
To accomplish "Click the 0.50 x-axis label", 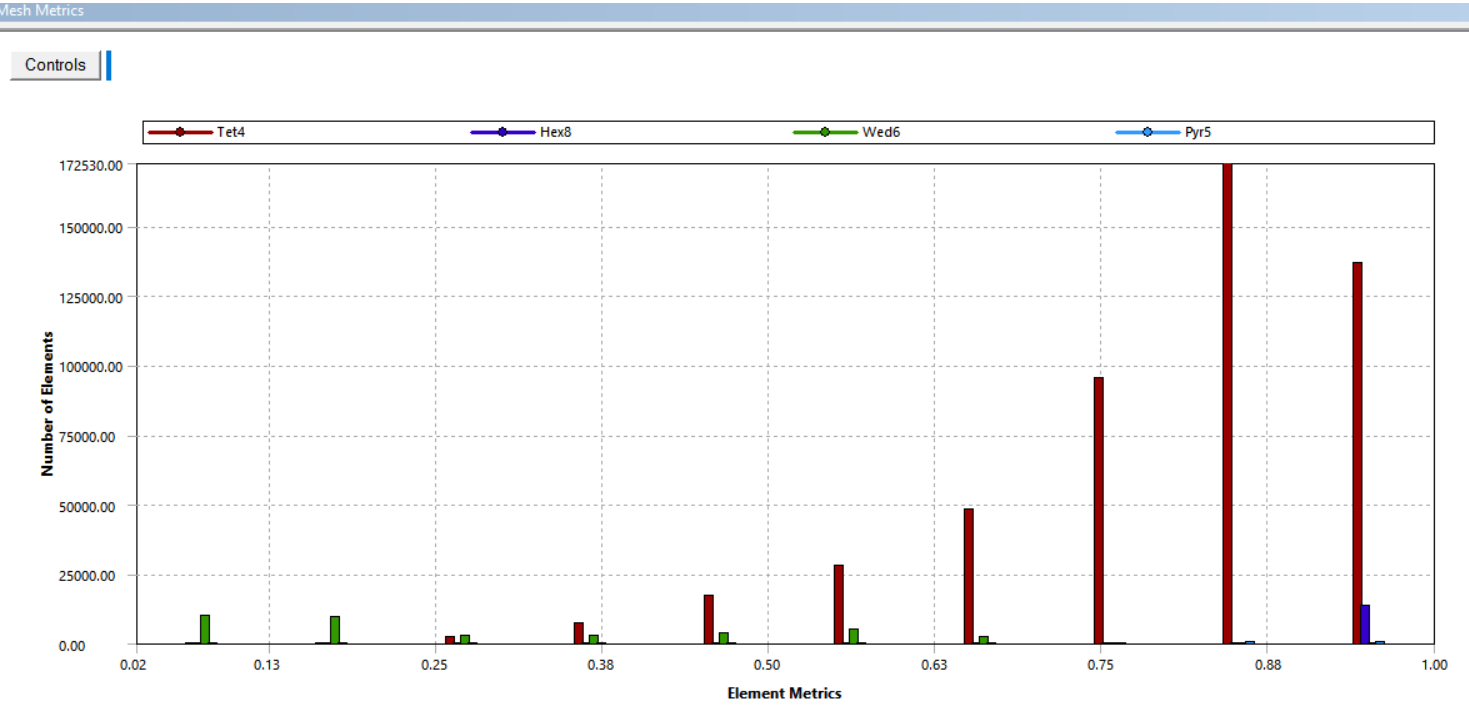I will (x=767, y=663).
